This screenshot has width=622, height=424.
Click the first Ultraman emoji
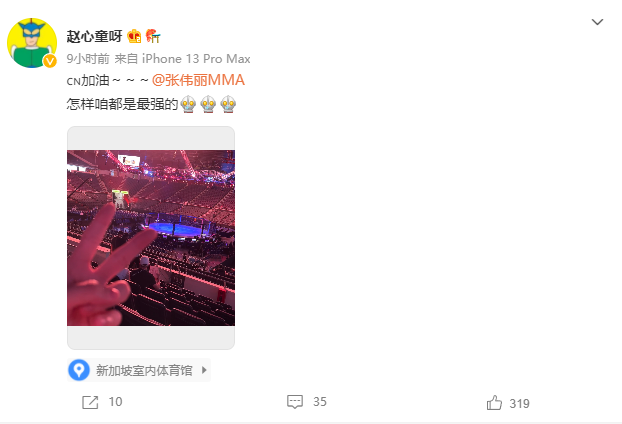188,104
